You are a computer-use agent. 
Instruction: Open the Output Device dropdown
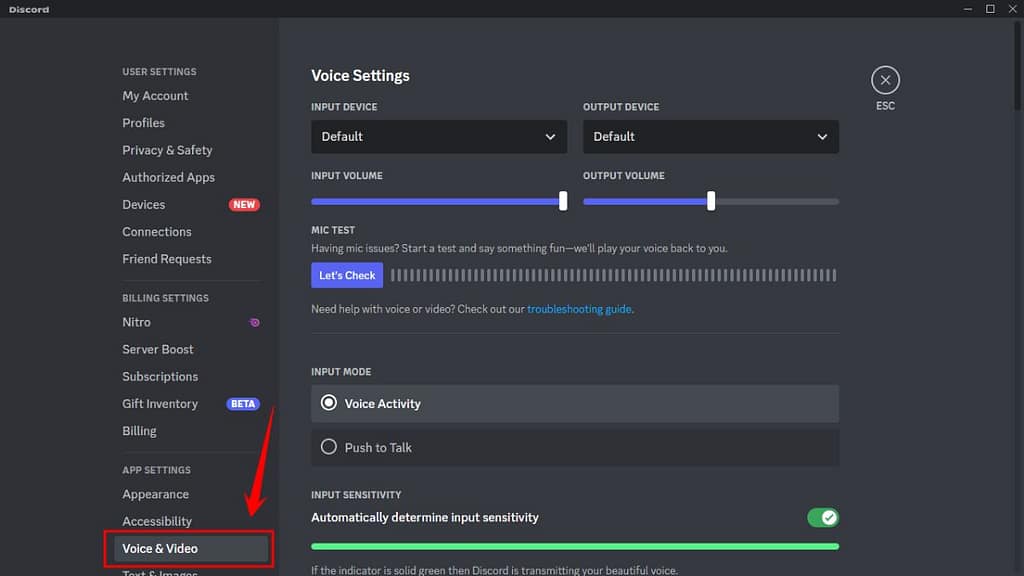[711, 136]
